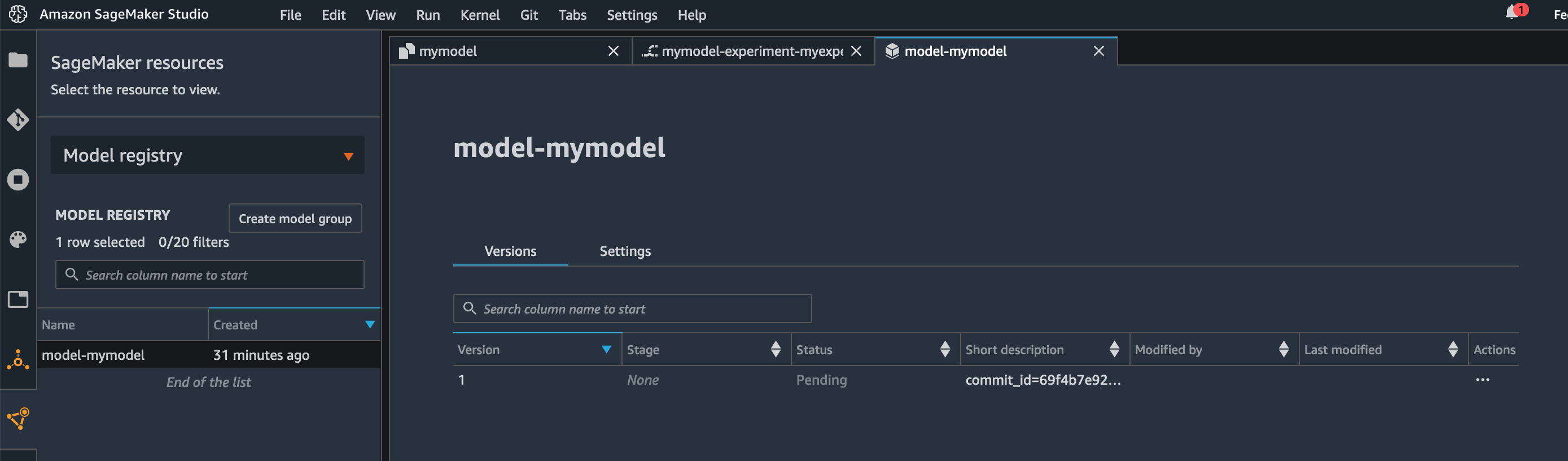1568x461 pixels.
Task: Click the None stage cell
Action: (x=643, y=380)
